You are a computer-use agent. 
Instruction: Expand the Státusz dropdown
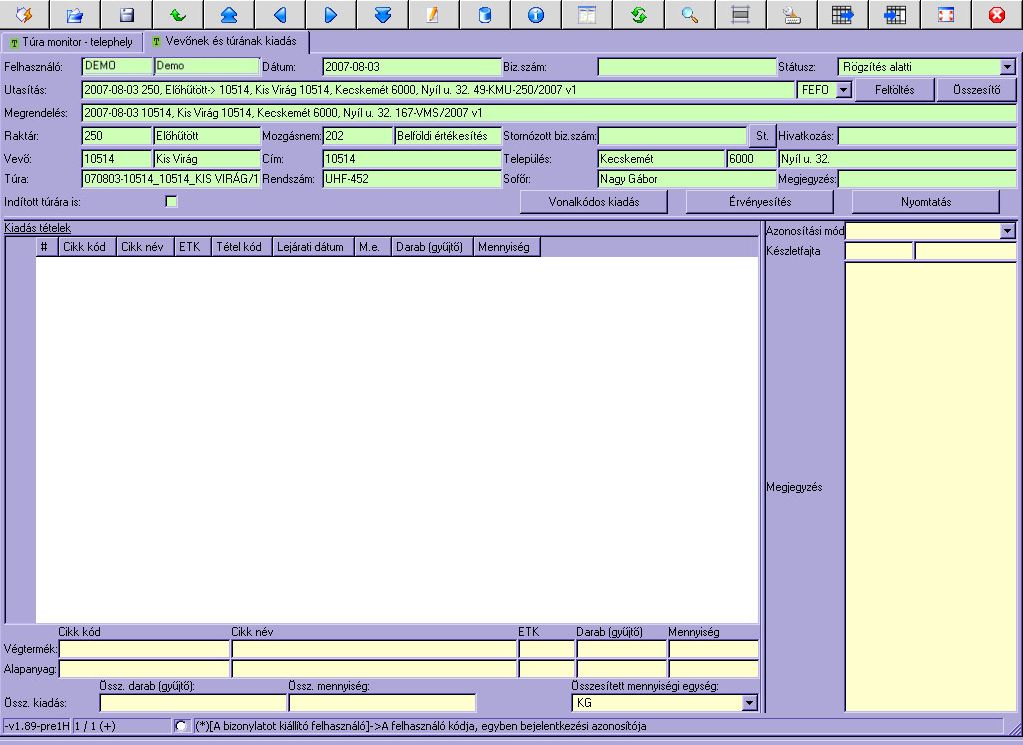pyautogui.click(x=1007, y=67)
